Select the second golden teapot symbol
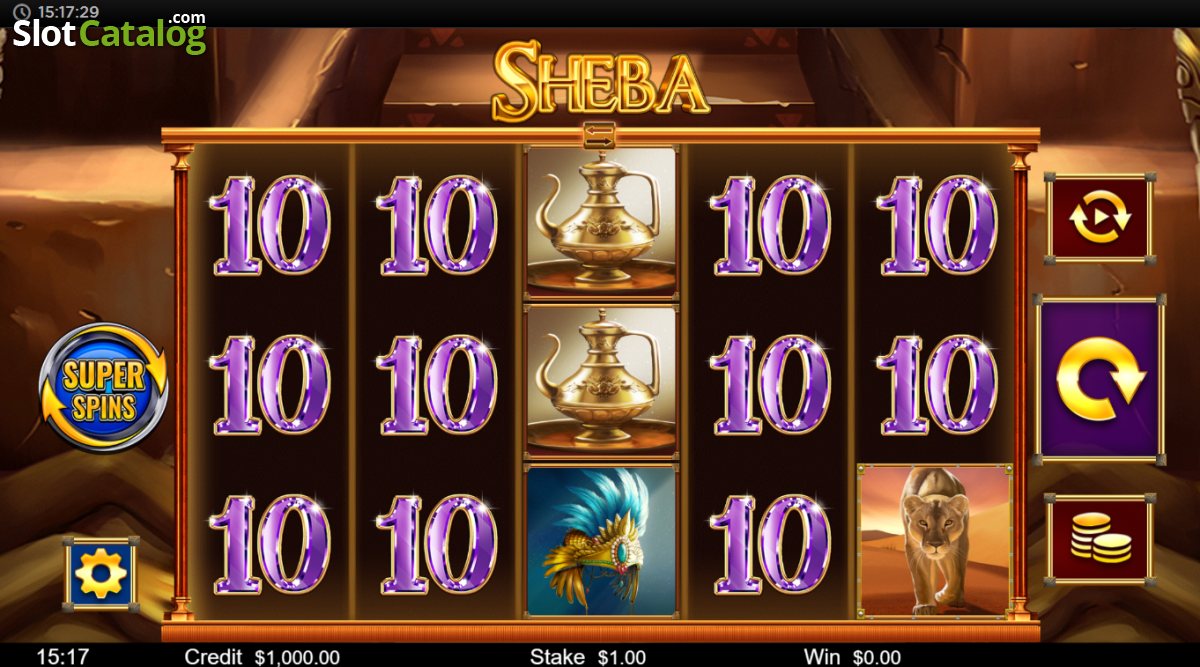 point(601,381)
